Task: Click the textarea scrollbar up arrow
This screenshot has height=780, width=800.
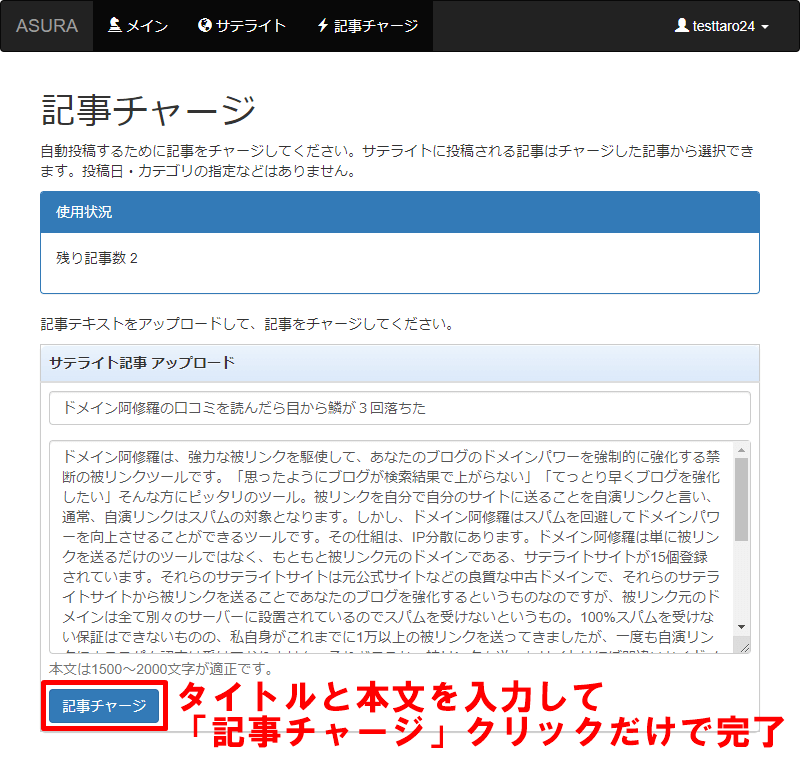Action: click(741, 450)
